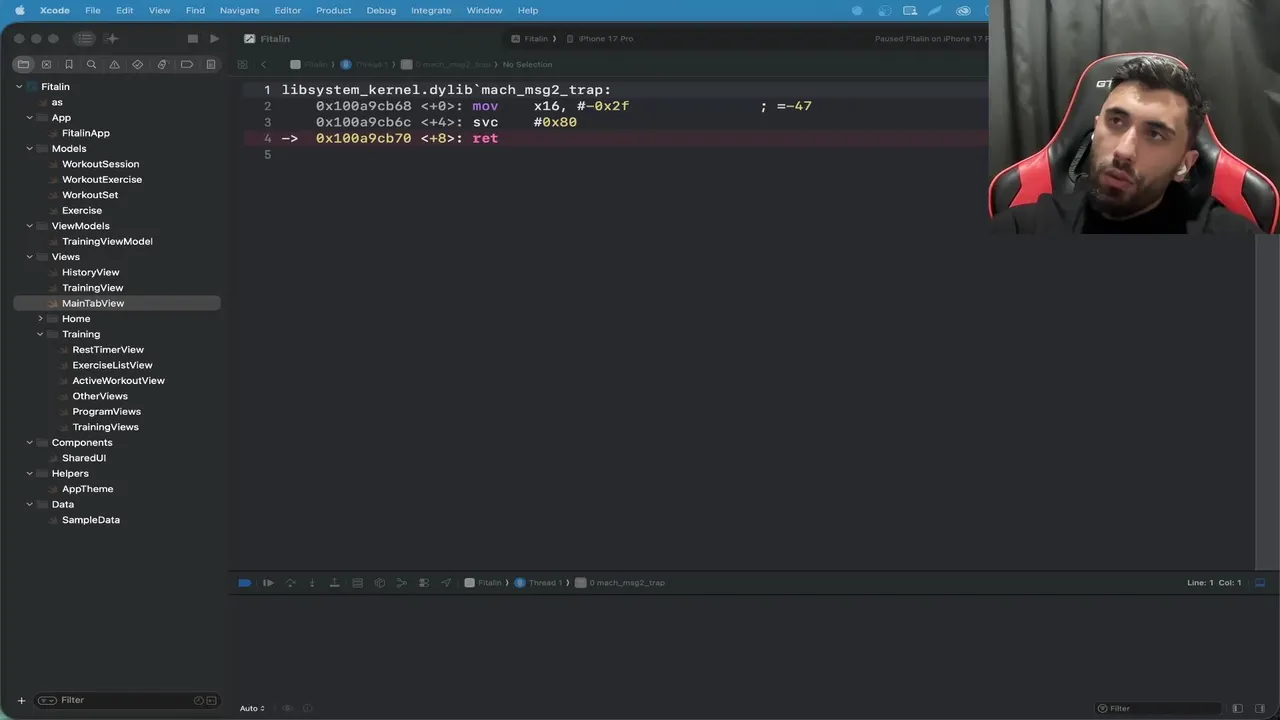Step out of the current function

(x=334, y=583)
